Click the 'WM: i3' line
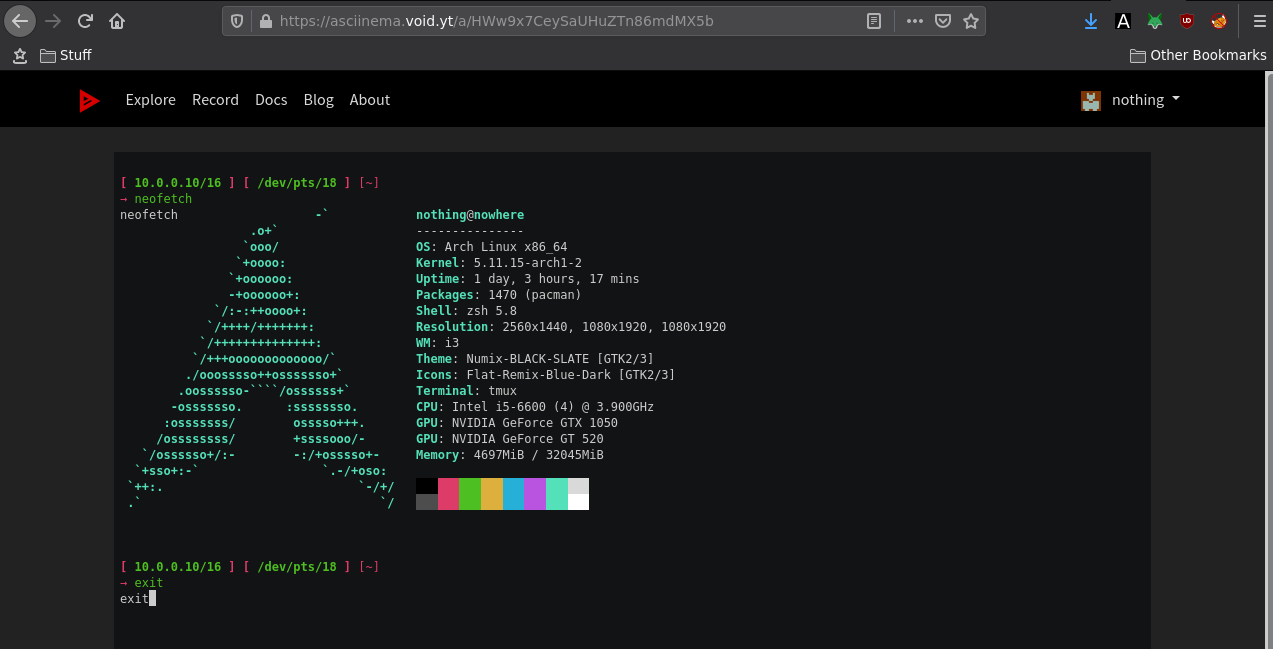1273x649 pixels. pos(438,343)
